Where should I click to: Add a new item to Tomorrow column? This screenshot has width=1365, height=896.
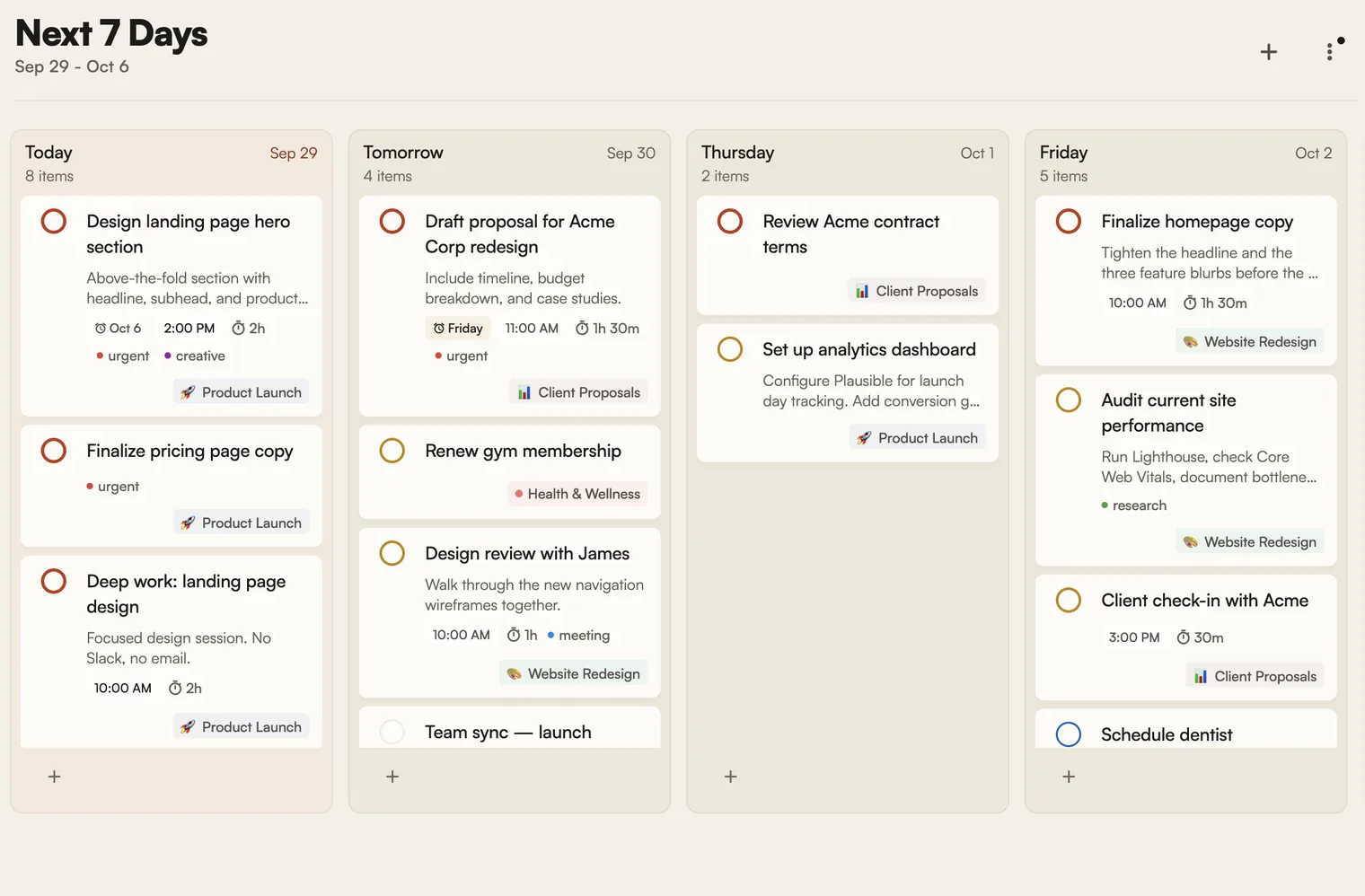pyautogui.click(x=392, y=777)
